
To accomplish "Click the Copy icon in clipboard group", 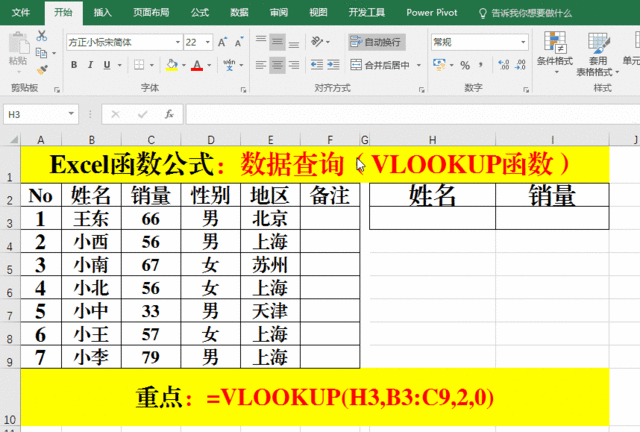I will click(41, 53).
